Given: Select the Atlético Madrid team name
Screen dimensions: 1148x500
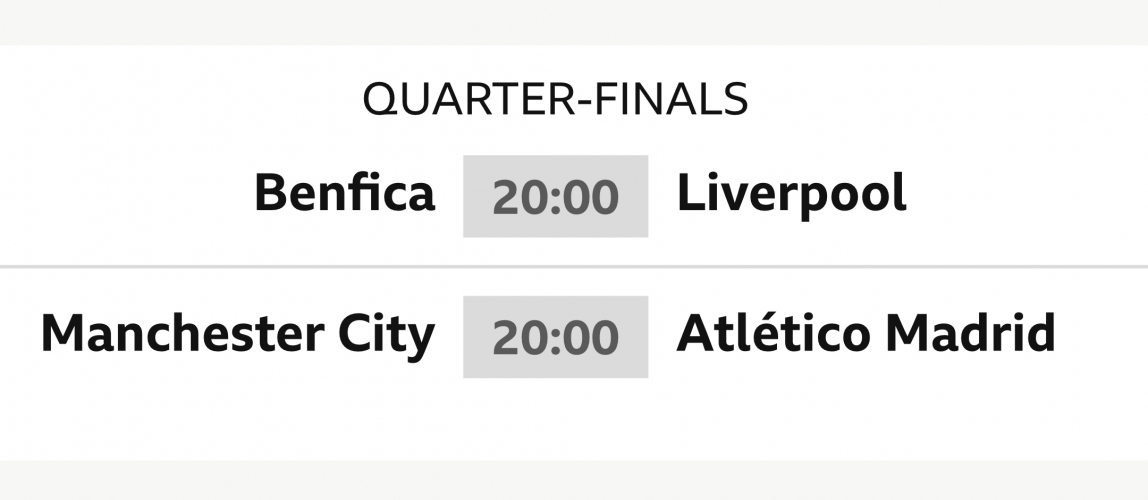Looking at the screenshot, I should point(866,334).
